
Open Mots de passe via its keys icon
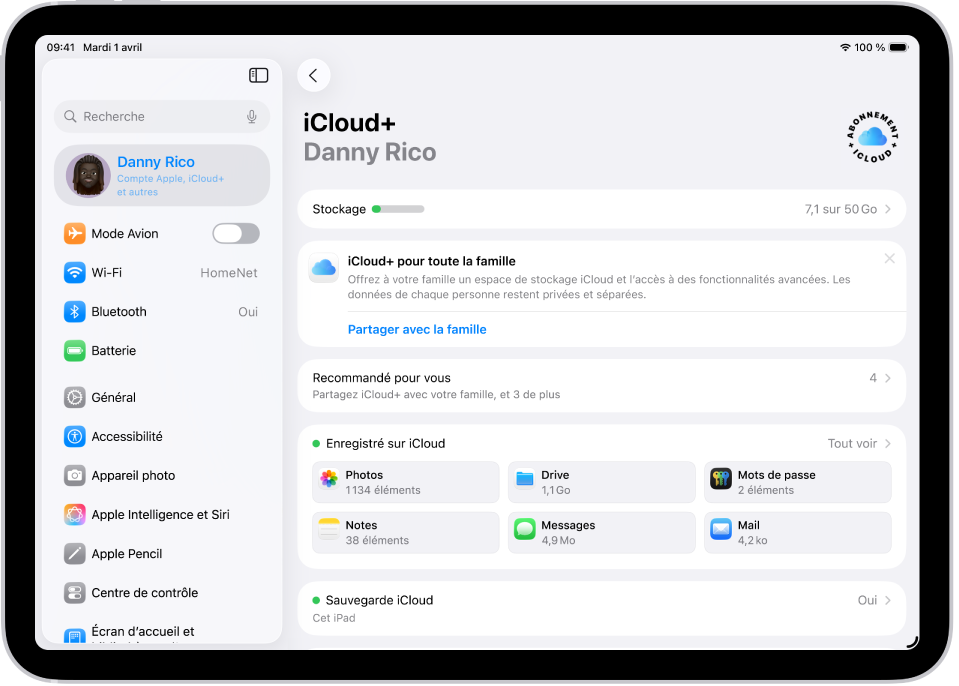click(720, 476)
